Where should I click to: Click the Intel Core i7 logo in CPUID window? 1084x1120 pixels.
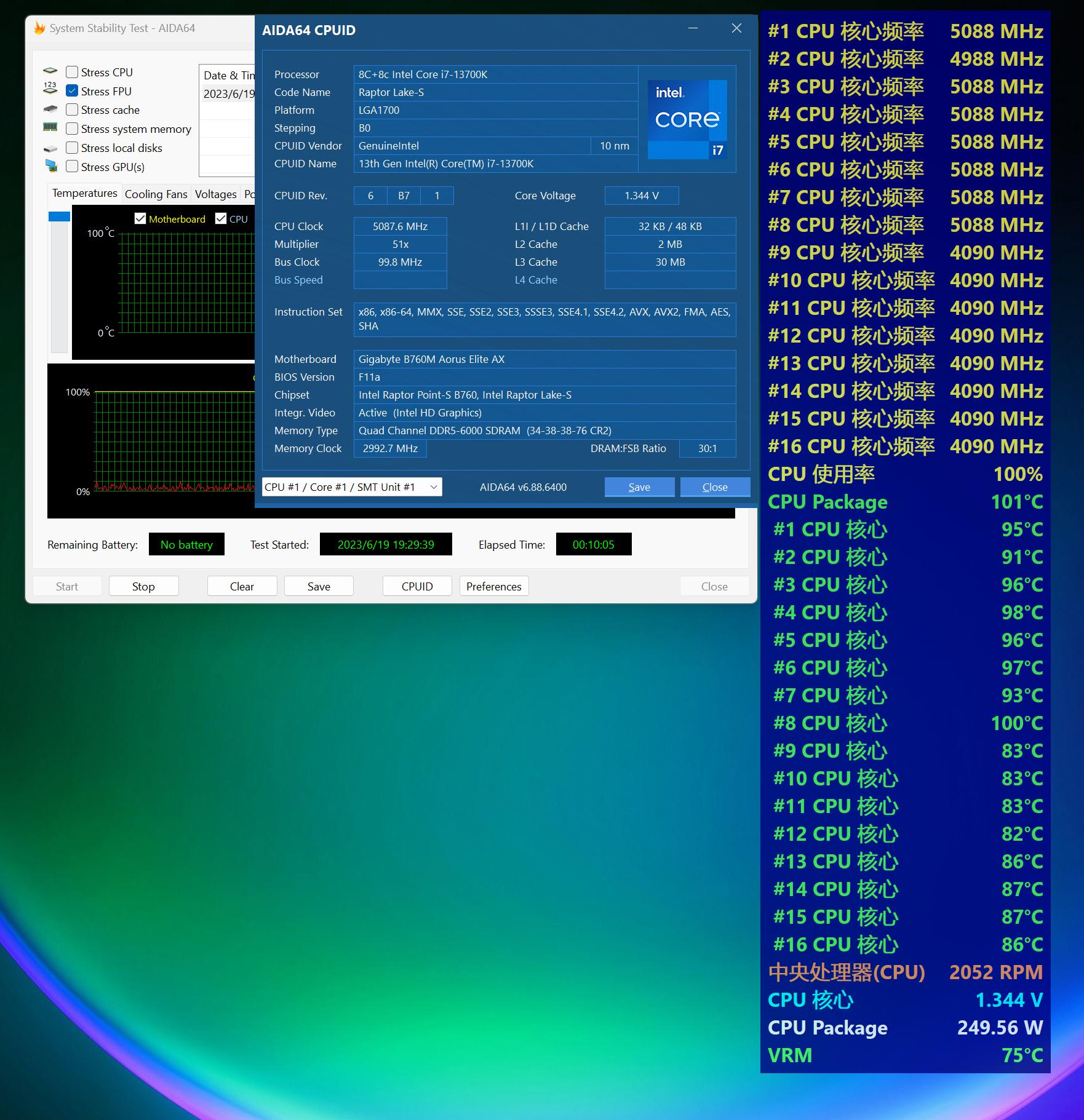(x=687, y=119)
